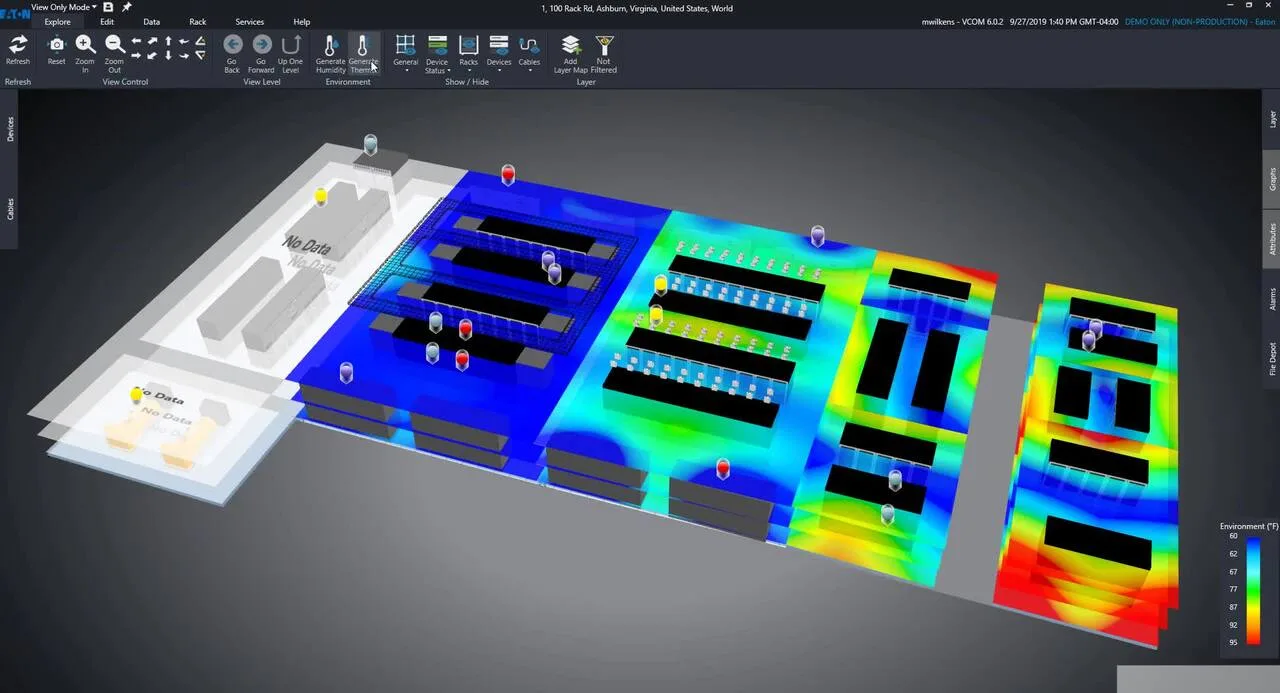
Task: Open the Help ribbon tab
Action: [301, 22]
